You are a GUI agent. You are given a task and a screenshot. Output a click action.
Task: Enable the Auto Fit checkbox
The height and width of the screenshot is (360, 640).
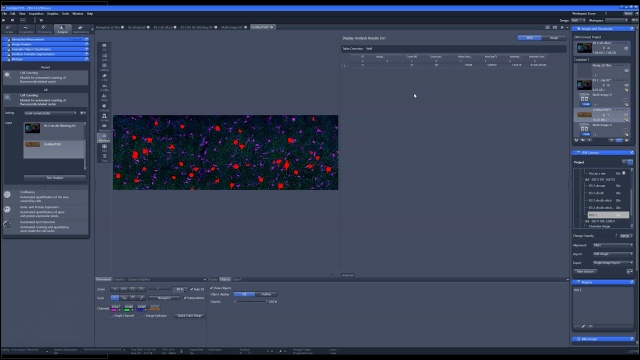point(191,289)
